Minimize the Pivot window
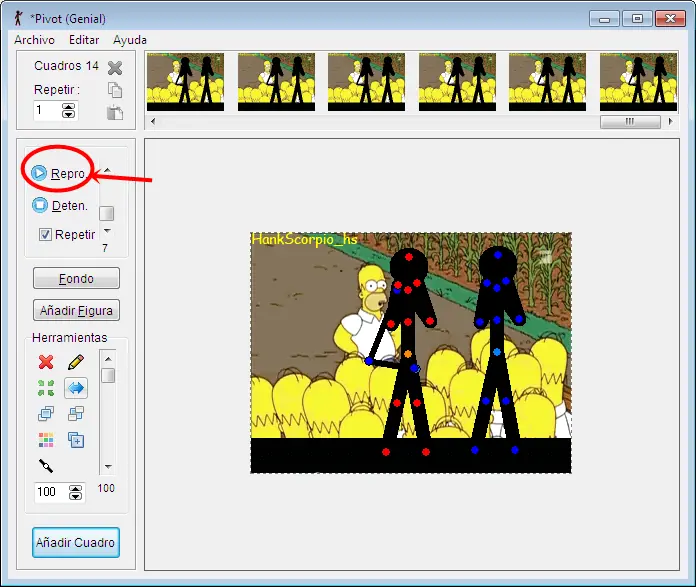Screen dimensions: 696x587 (x=604, y=19)
